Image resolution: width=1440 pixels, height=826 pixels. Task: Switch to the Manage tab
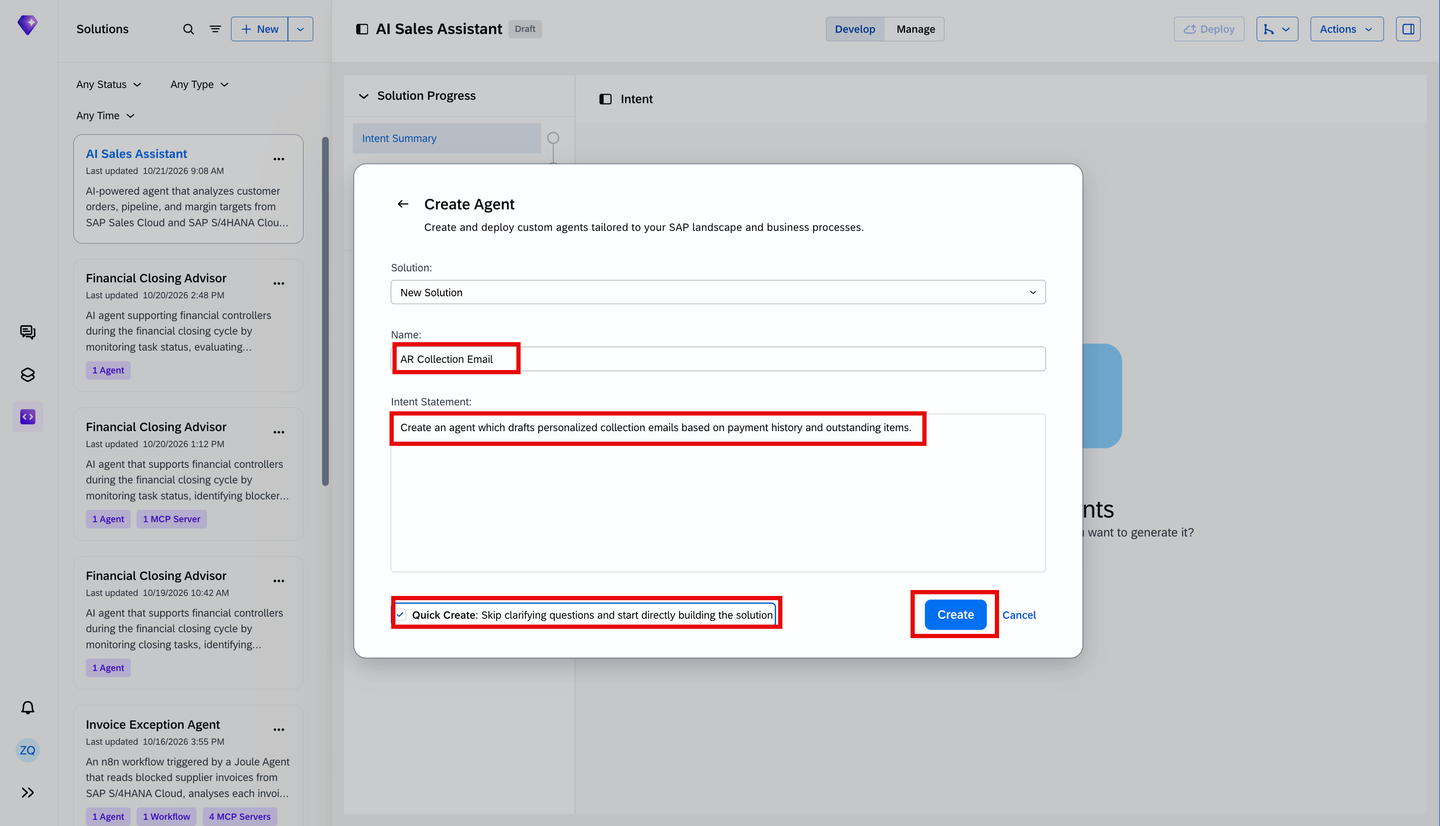tap(915, 29)
